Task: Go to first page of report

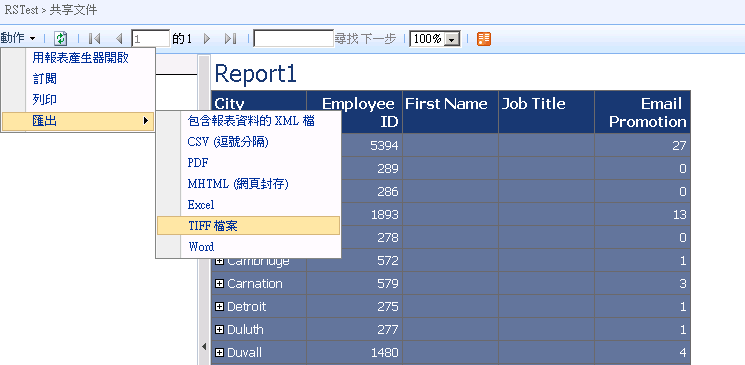Action: 95,38
